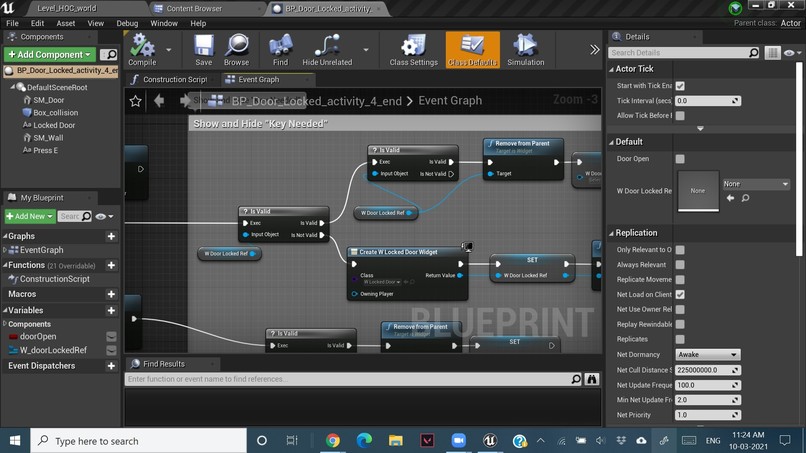Open File Explorer from taskbar
The image size is (806, 453).
click(395, 441)
